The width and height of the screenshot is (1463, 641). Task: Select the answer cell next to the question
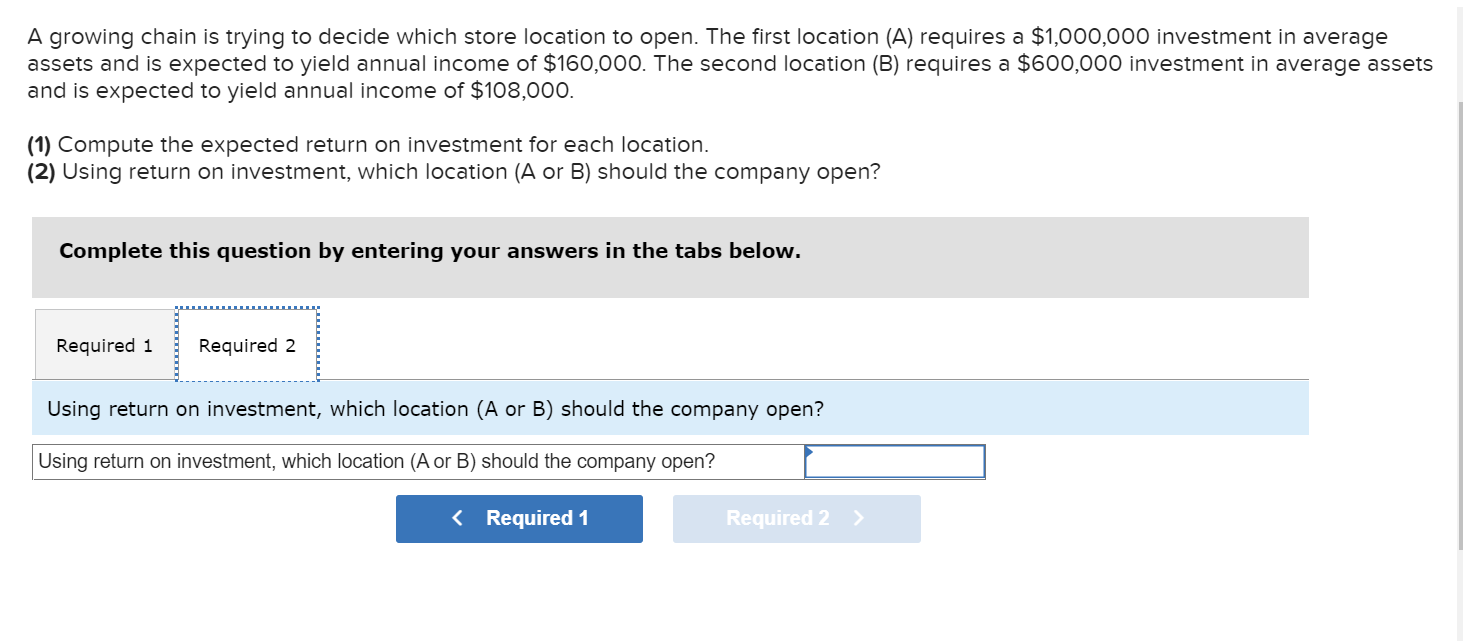pyautogui.click(x=895, y=461)
